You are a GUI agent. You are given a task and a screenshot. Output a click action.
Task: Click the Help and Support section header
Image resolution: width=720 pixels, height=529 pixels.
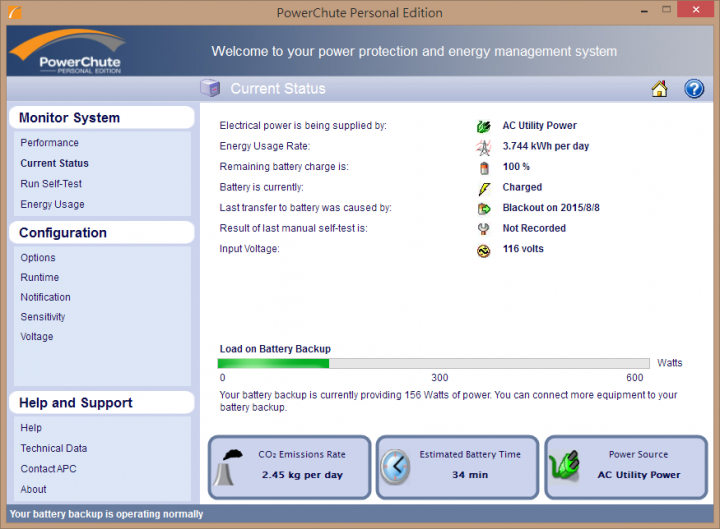(x=101, y=403)
